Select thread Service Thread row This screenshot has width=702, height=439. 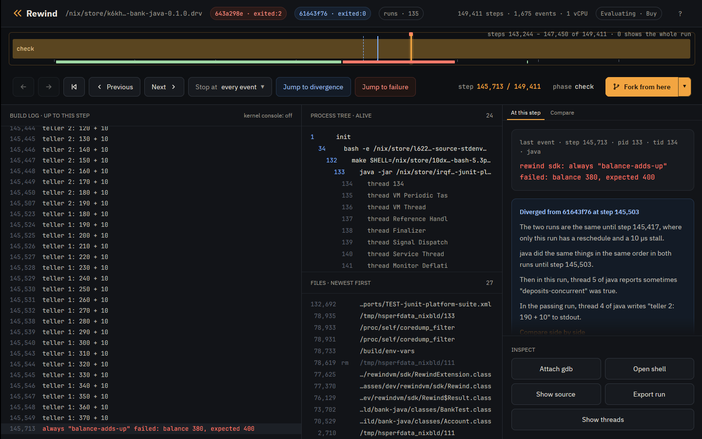(402, 254)
